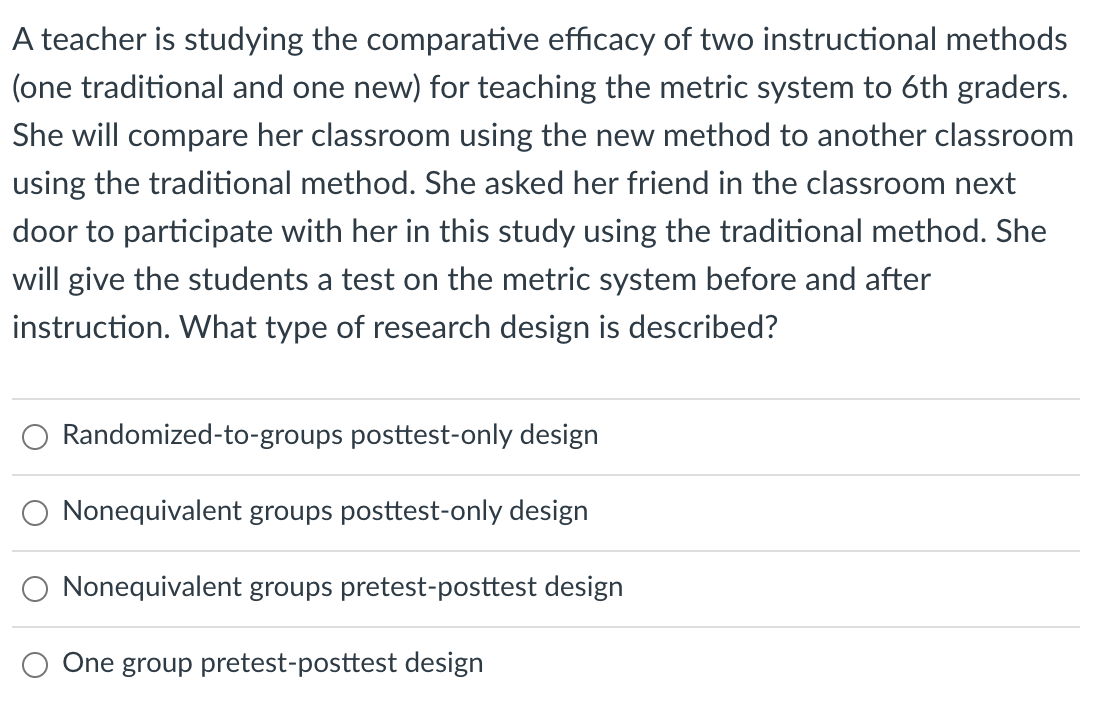Screen dimensions: 1094x708
Task: Click the line starting "door to participate with her"
Action: point(529,232)
